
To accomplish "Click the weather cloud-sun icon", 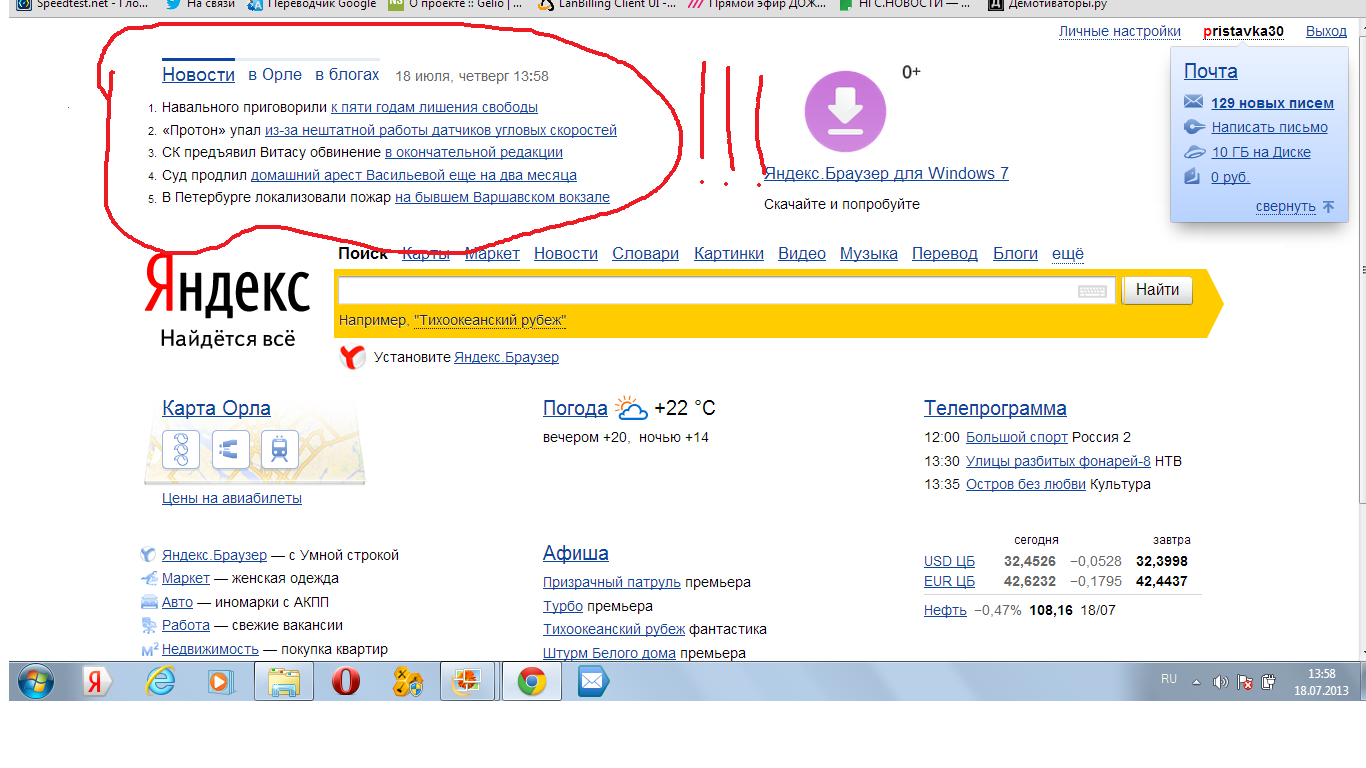I will click(x=631, y=408).
